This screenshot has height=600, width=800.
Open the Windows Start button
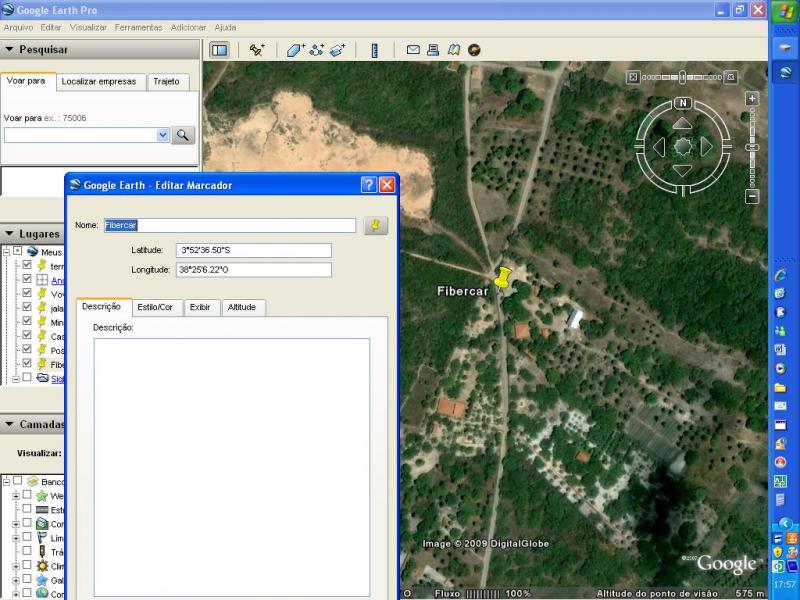[x=785, y=12]
